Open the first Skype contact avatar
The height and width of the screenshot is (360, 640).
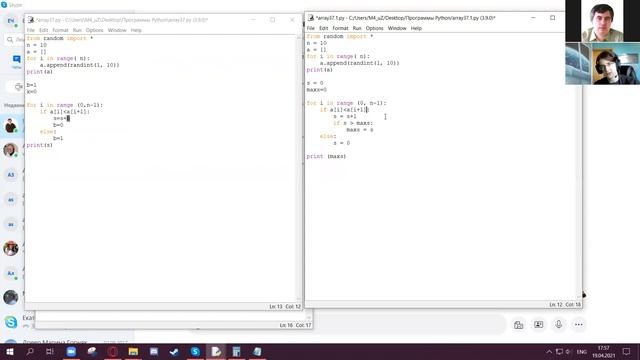11,125
